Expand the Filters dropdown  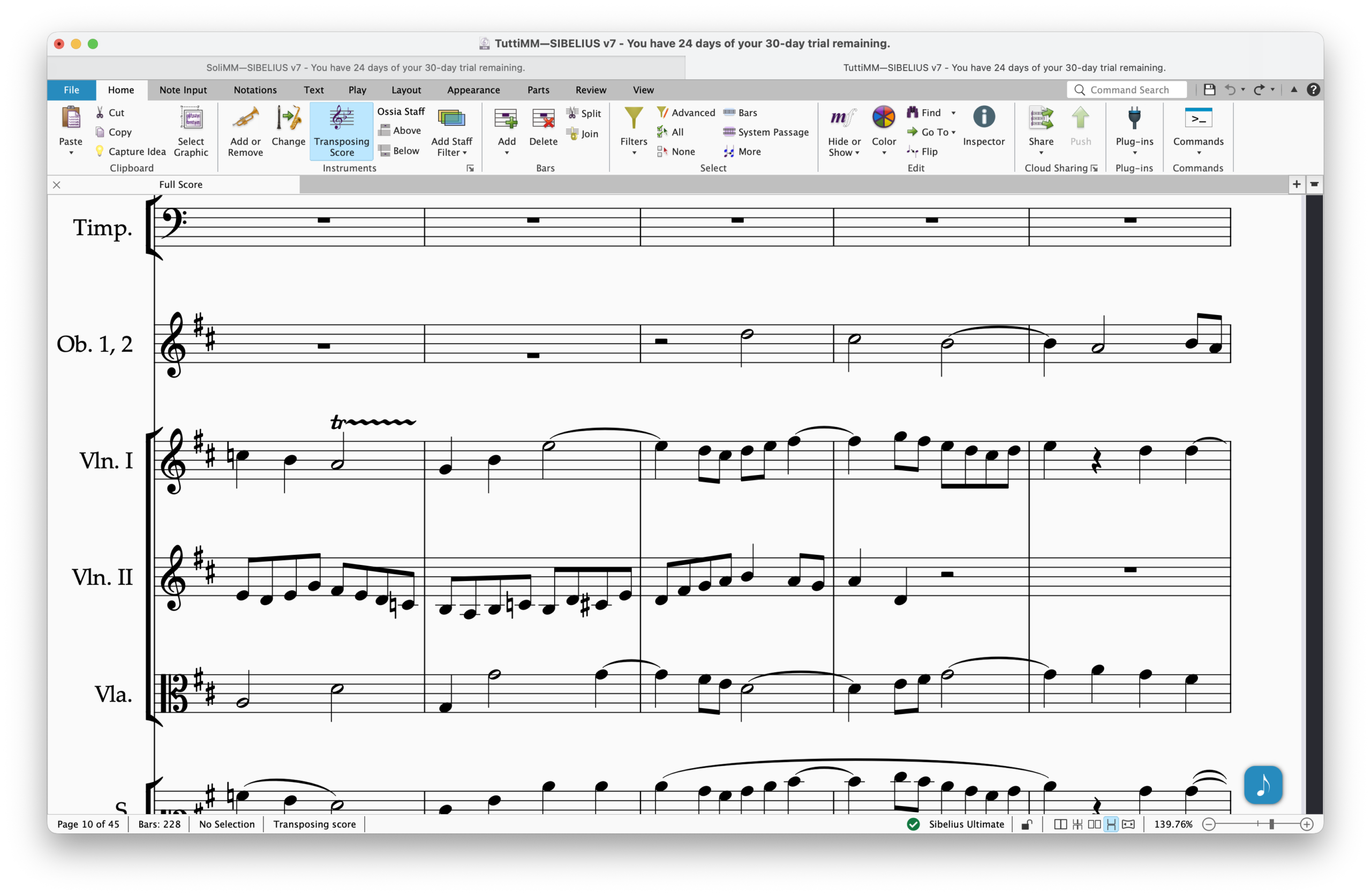click(634, 153)
